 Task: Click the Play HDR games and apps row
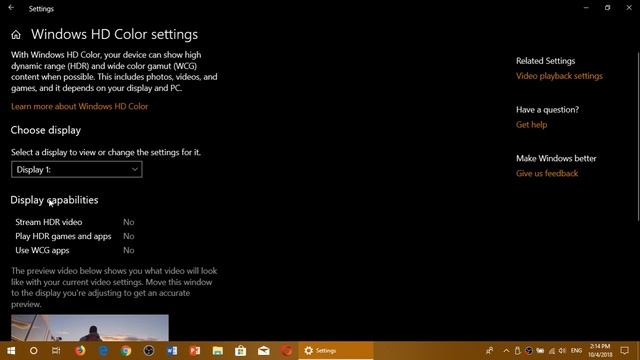[75, 236]
